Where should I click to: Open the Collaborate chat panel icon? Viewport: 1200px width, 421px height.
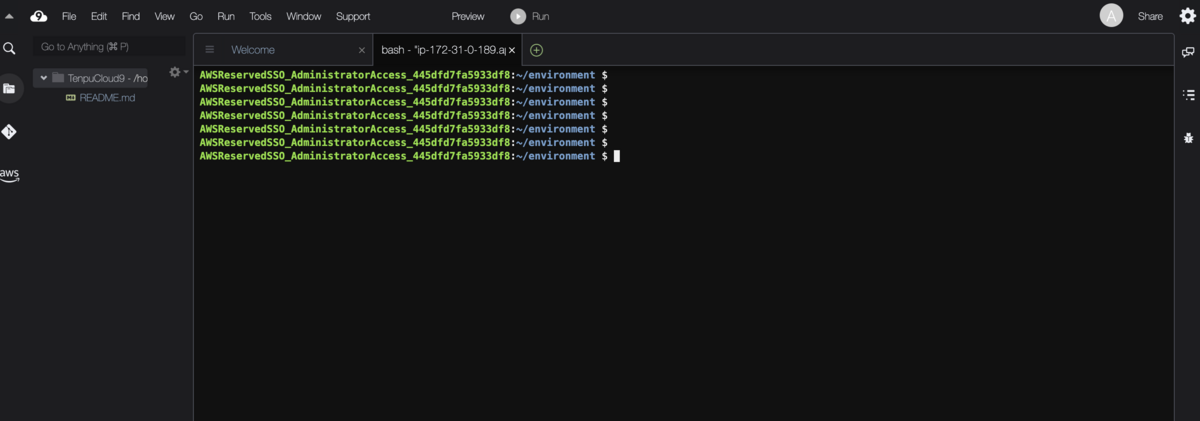[x=1188, y=52]
